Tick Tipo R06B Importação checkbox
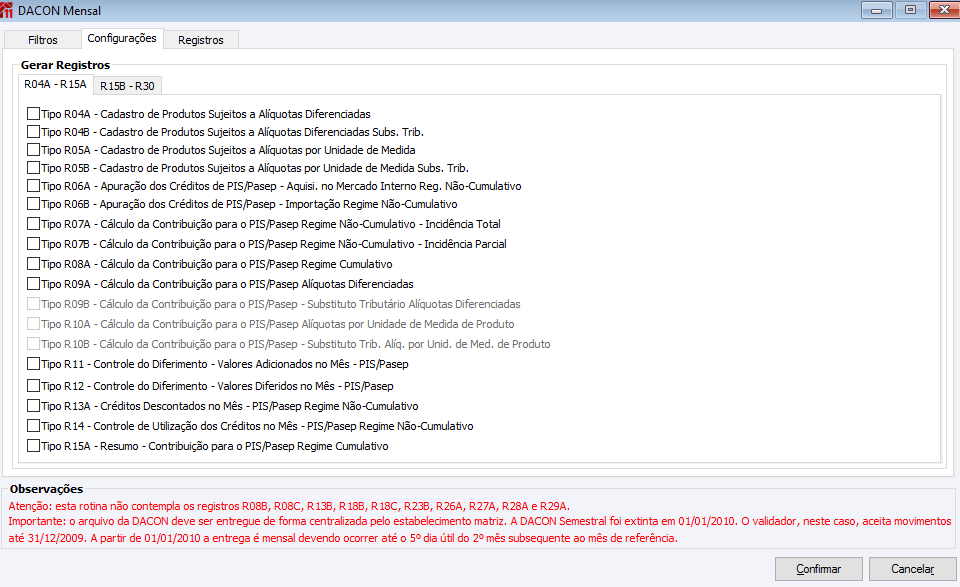Image resolution: width=960 pixels, height=587 pixels. coord(34,204)
